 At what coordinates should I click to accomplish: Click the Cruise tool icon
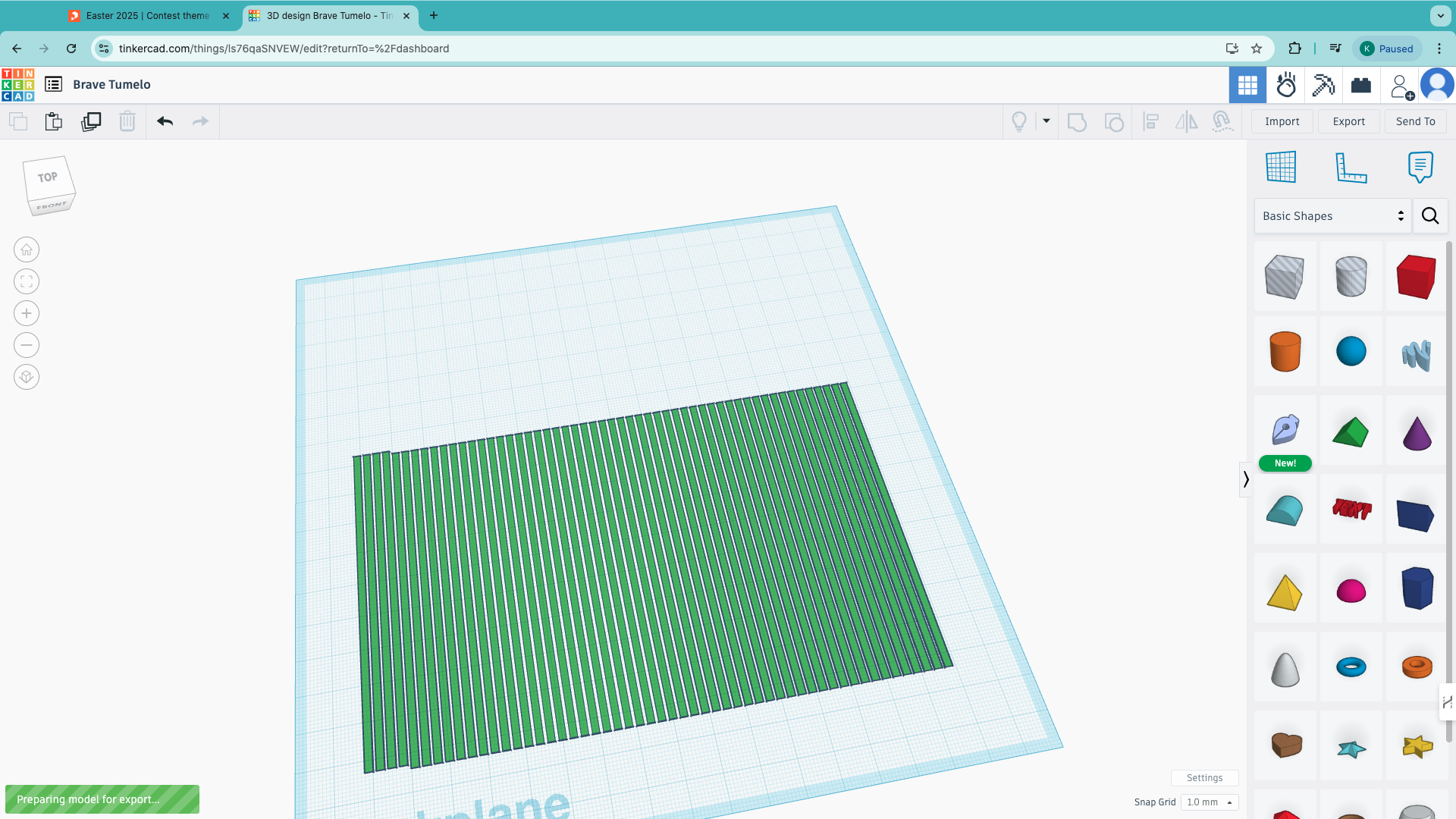coord(1222,121)
